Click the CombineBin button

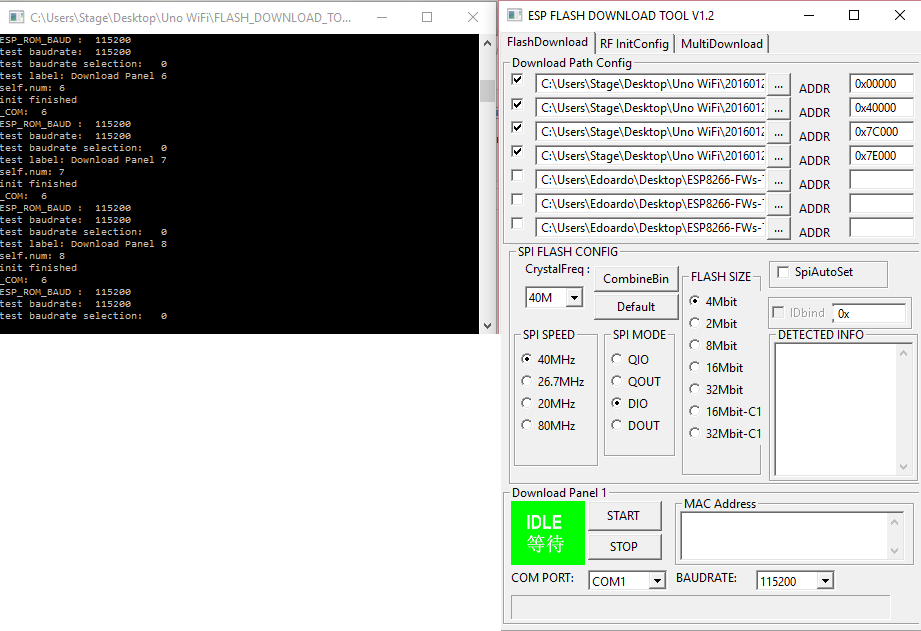coord(636,279)
